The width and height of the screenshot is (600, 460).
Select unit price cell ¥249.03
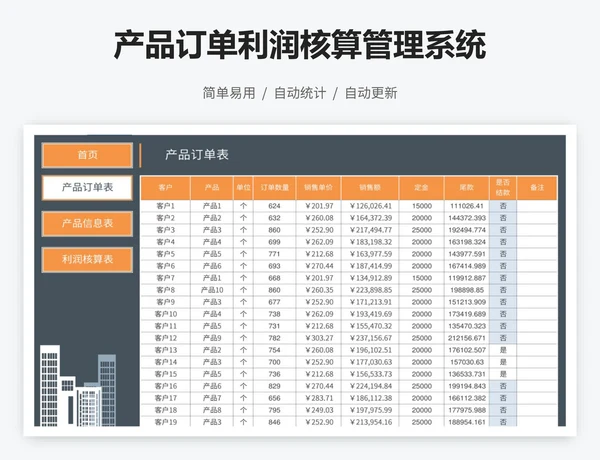[x=318, y=410]
